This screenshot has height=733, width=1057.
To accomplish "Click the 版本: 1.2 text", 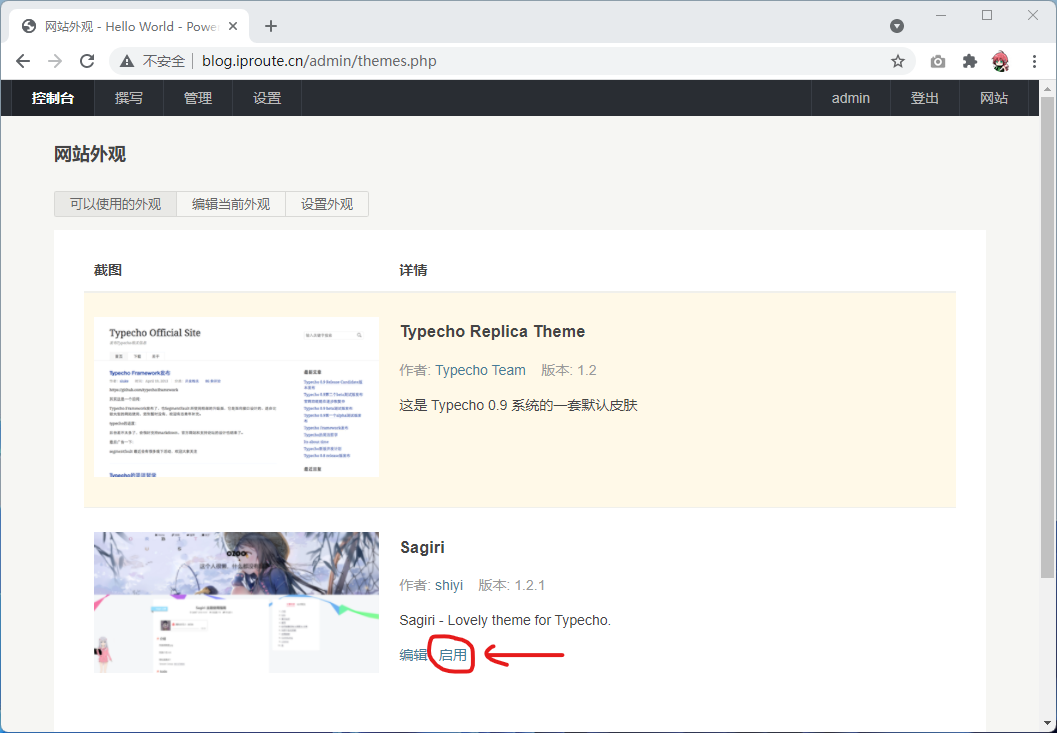I will pyautogui.click(x=569, y=370).
